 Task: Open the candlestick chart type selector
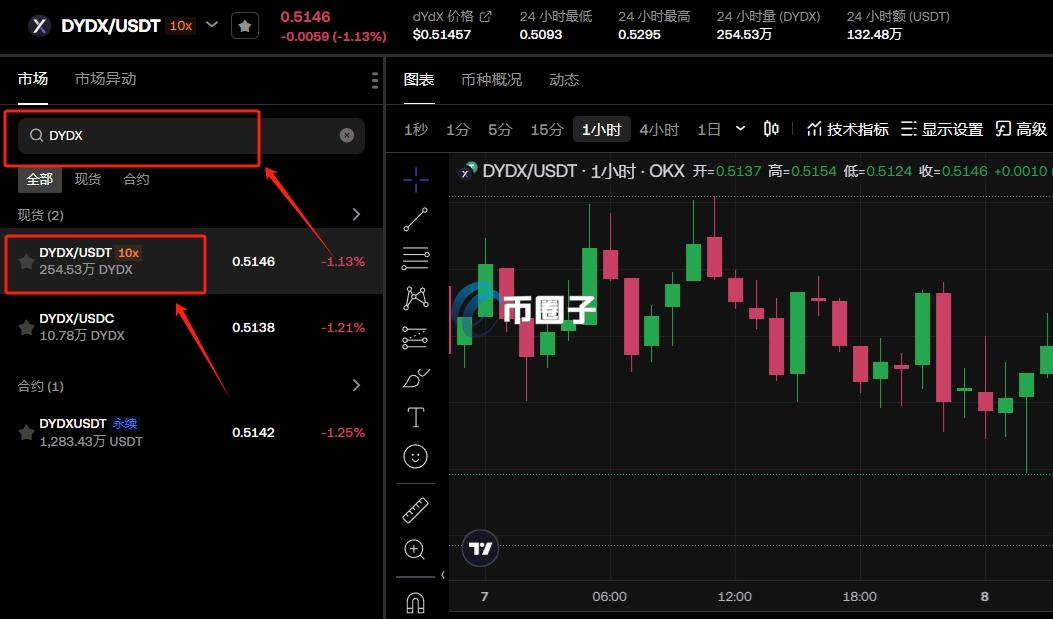pos(771,129)
